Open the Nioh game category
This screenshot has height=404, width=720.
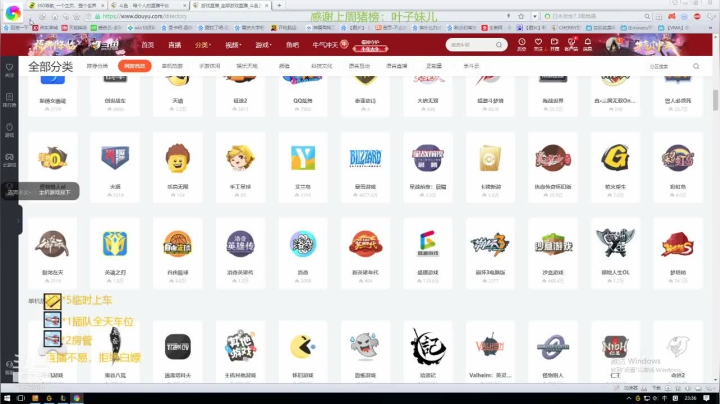(615, 351)
